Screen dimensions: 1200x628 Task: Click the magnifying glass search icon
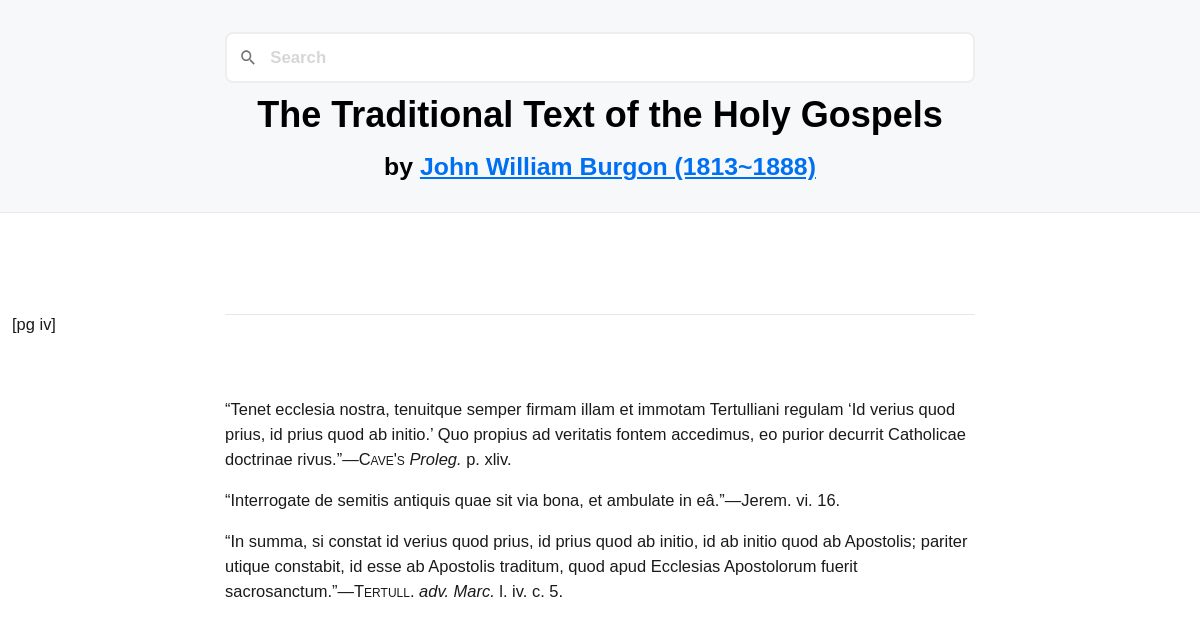point(248,57)
